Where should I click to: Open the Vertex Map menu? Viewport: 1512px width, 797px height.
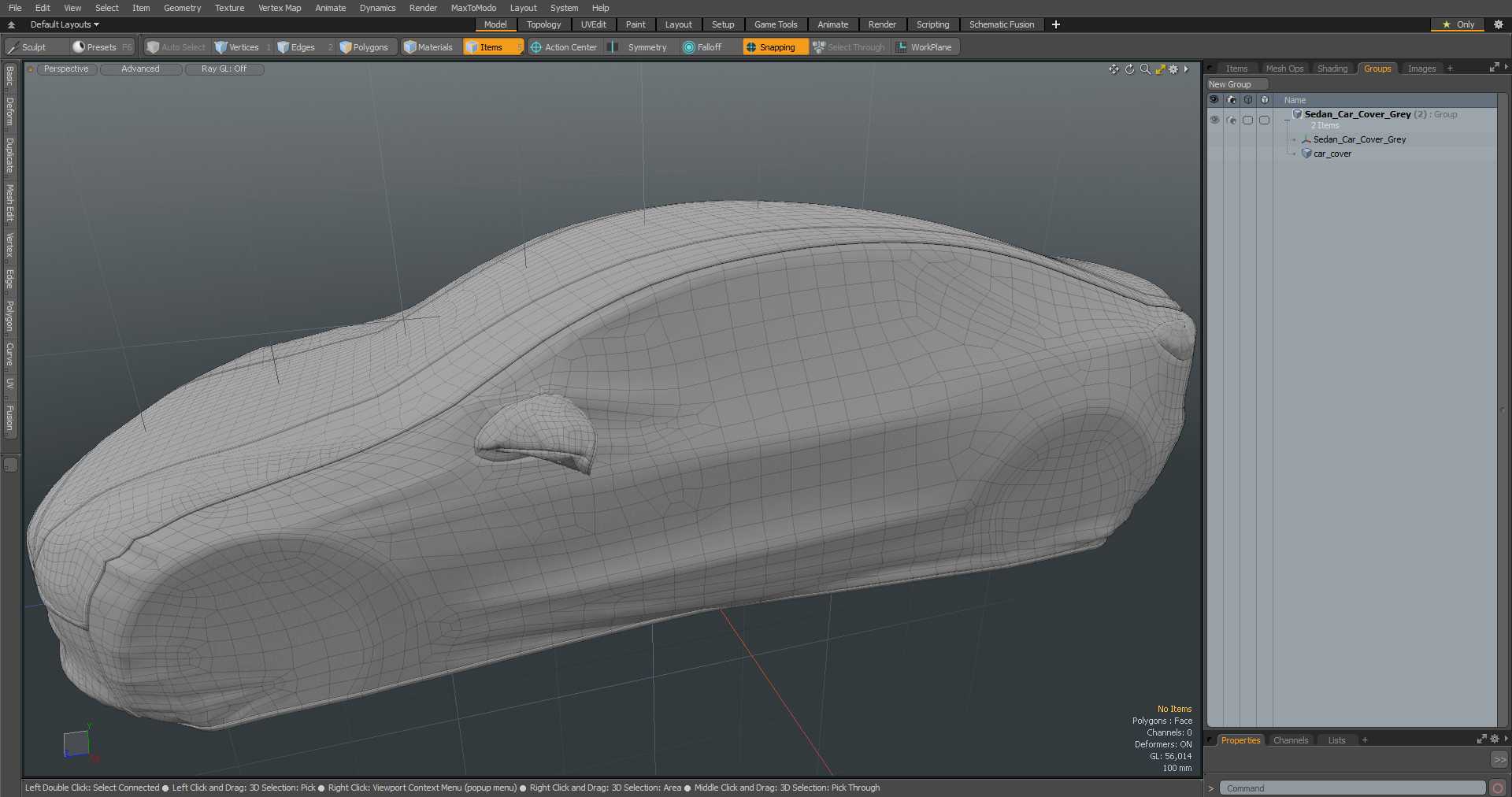coord(280,8)
